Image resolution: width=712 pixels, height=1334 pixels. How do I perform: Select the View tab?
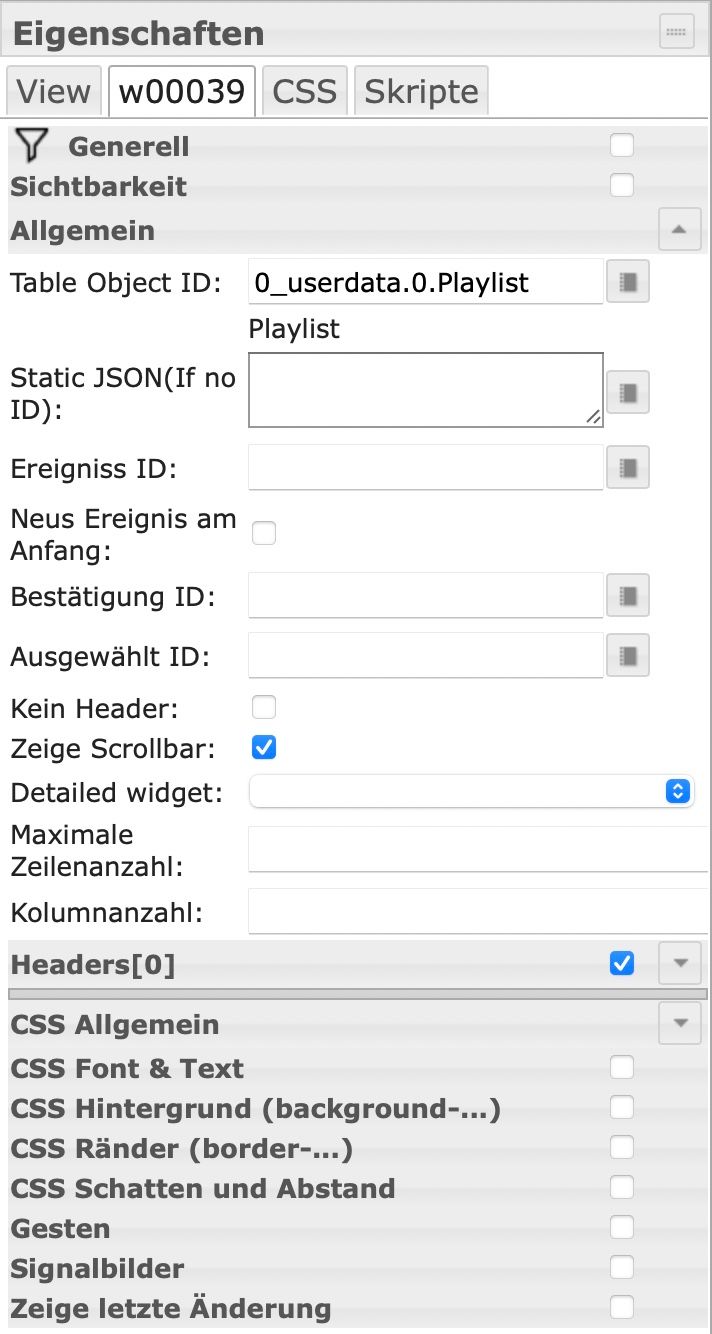[54, 91]
